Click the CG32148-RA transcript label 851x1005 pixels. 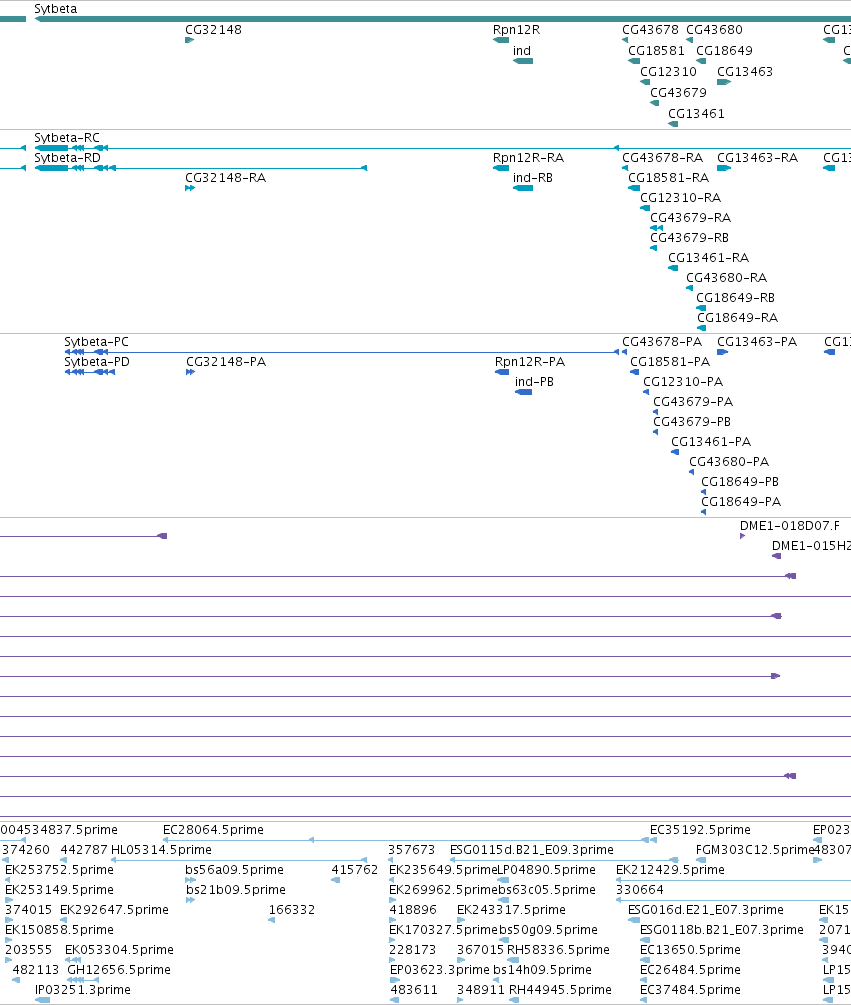point(226,178)
